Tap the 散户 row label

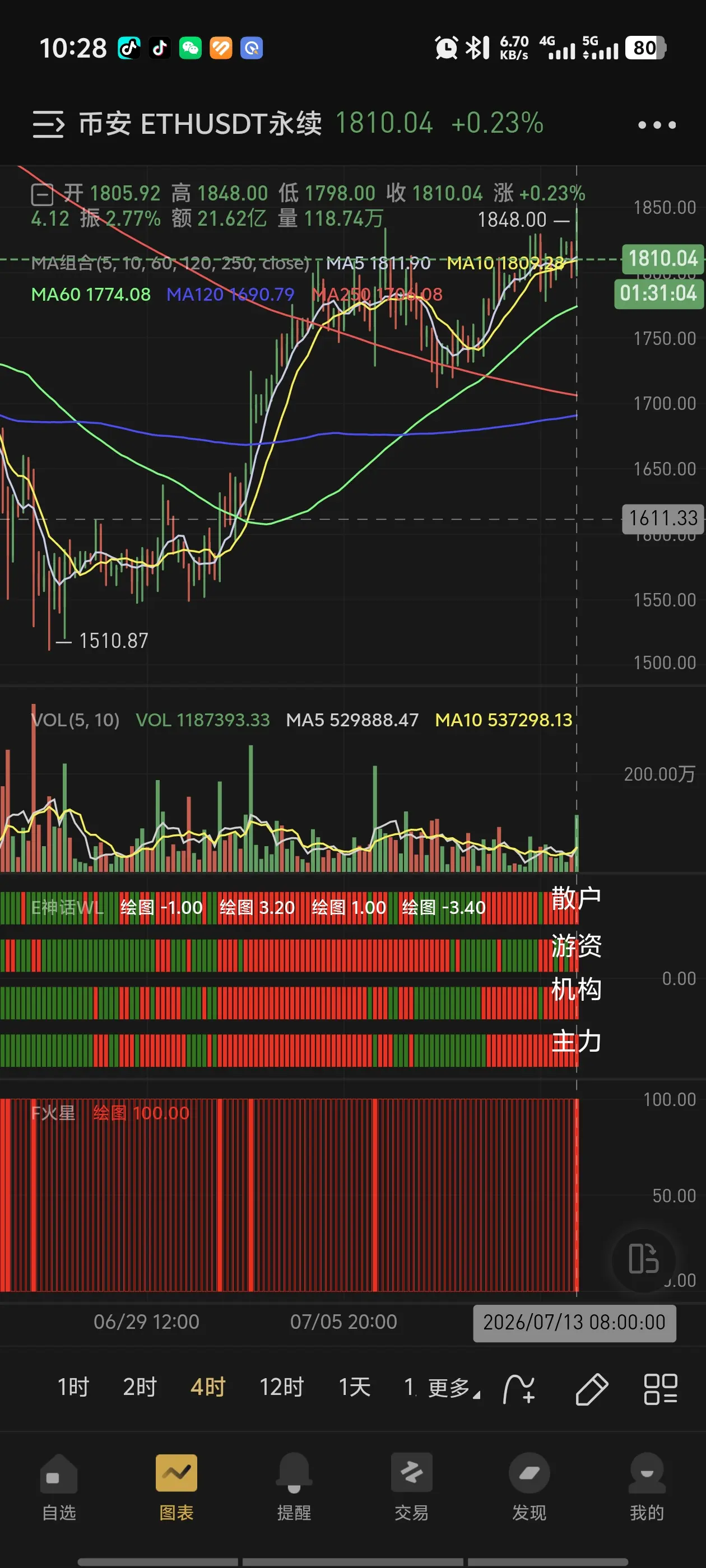click(576, 898)
